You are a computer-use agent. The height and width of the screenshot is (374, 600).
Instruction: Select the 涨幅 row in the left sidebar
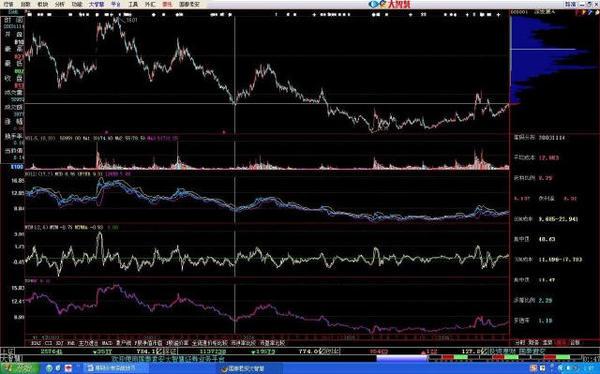coord(13,121)
